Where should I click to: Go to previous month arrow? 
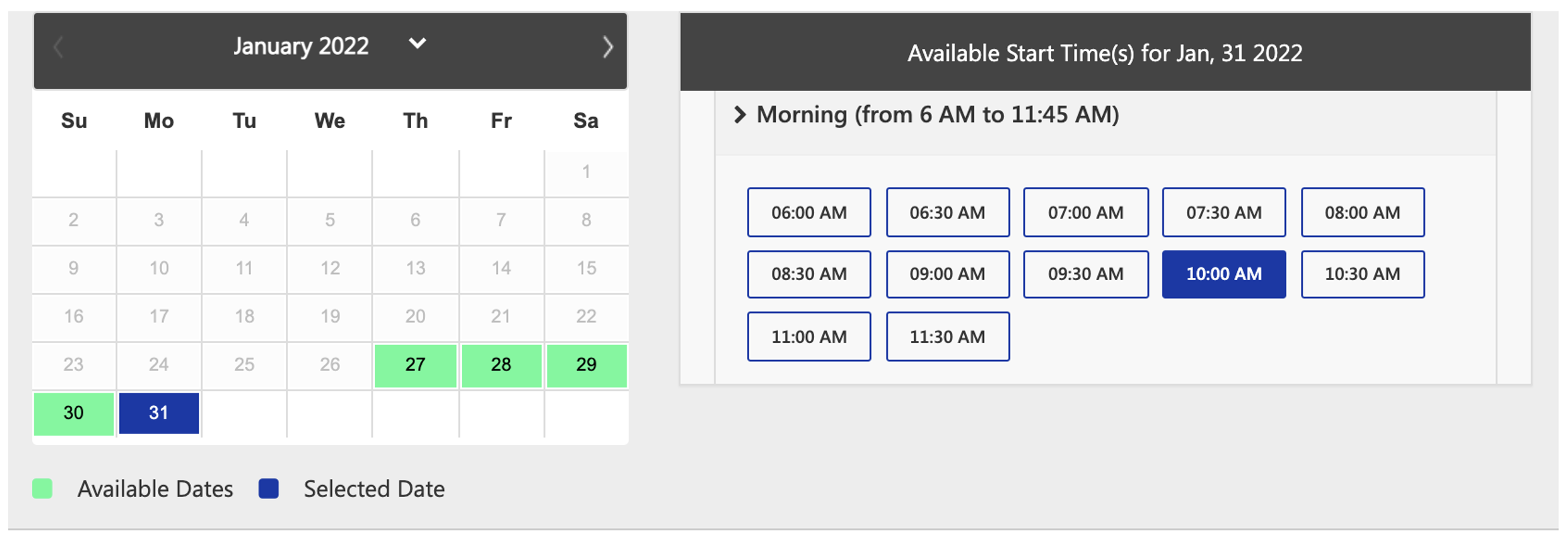[58, 47]
